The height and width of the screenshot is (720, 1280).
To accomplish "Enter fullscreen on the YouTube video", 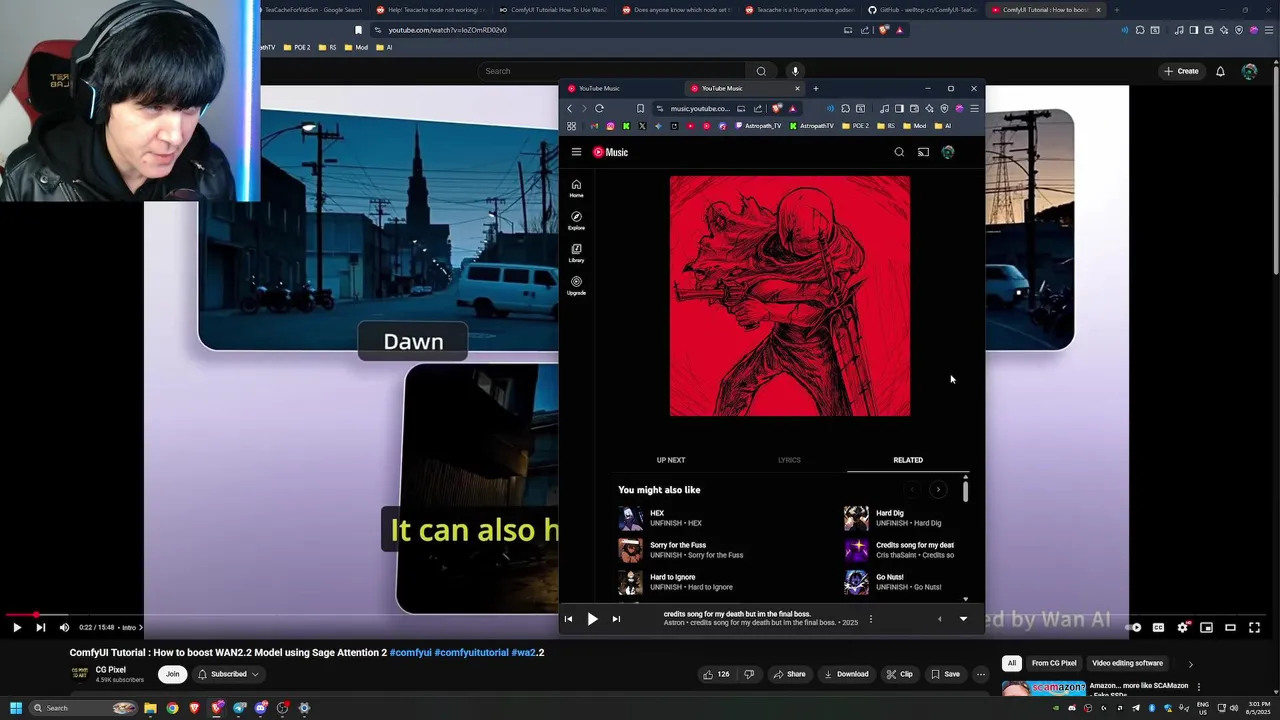I will [x=1254, y=627].
